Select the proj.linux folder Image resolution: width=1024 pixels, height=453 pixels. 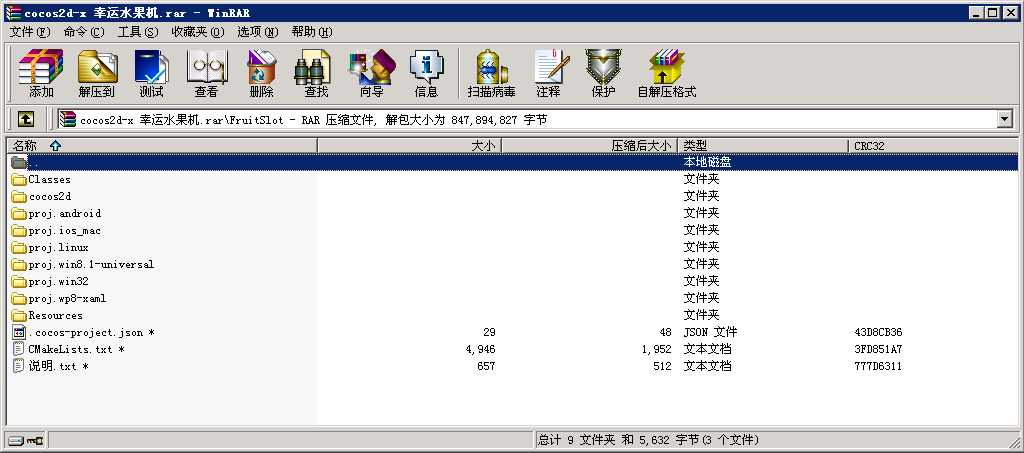pos(59,247)
